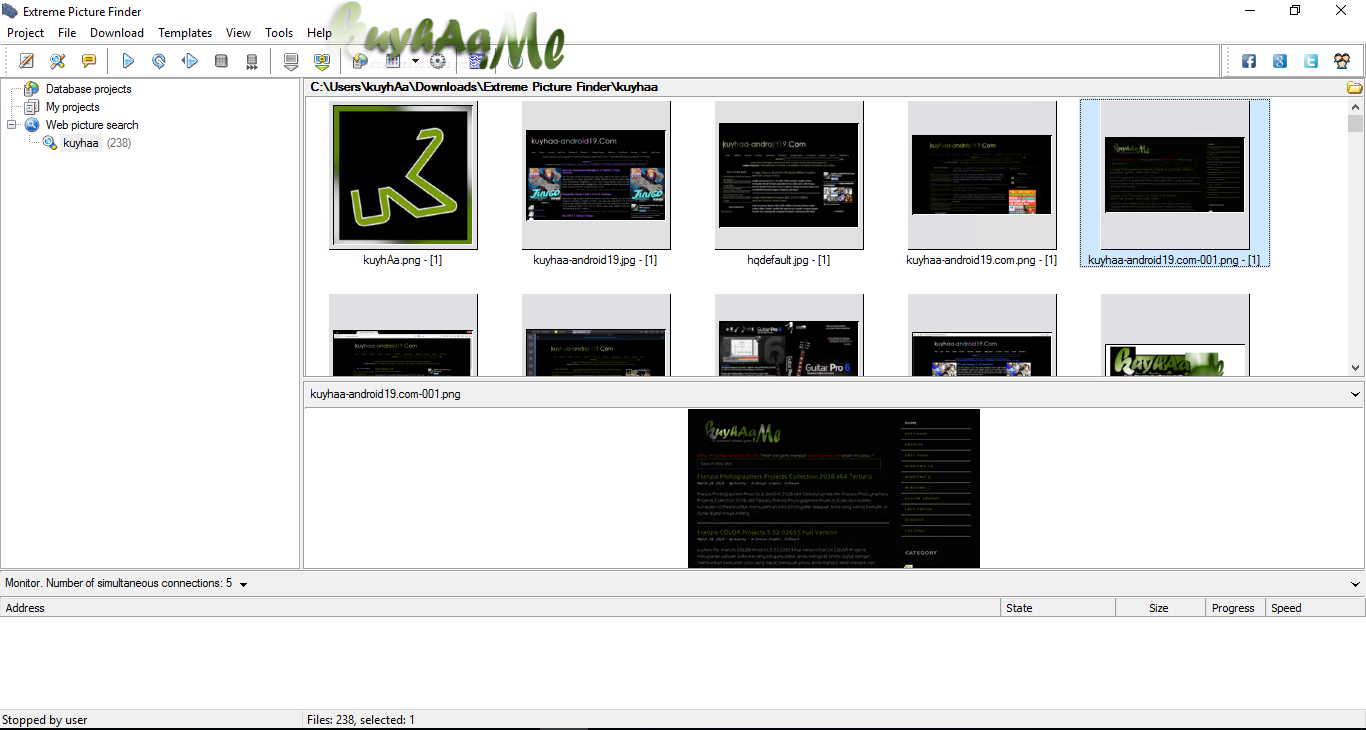Click the globe and folder toolbar icon
1366x730 pixels.
360,61
